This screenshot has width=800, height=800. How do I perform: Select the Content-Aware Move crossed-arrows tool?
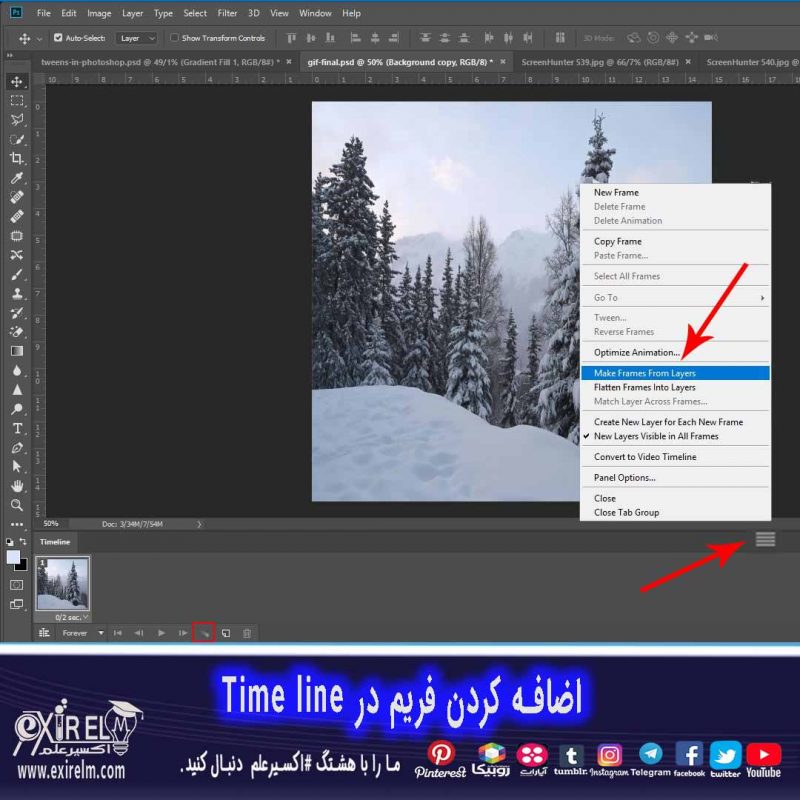point(17,255)
